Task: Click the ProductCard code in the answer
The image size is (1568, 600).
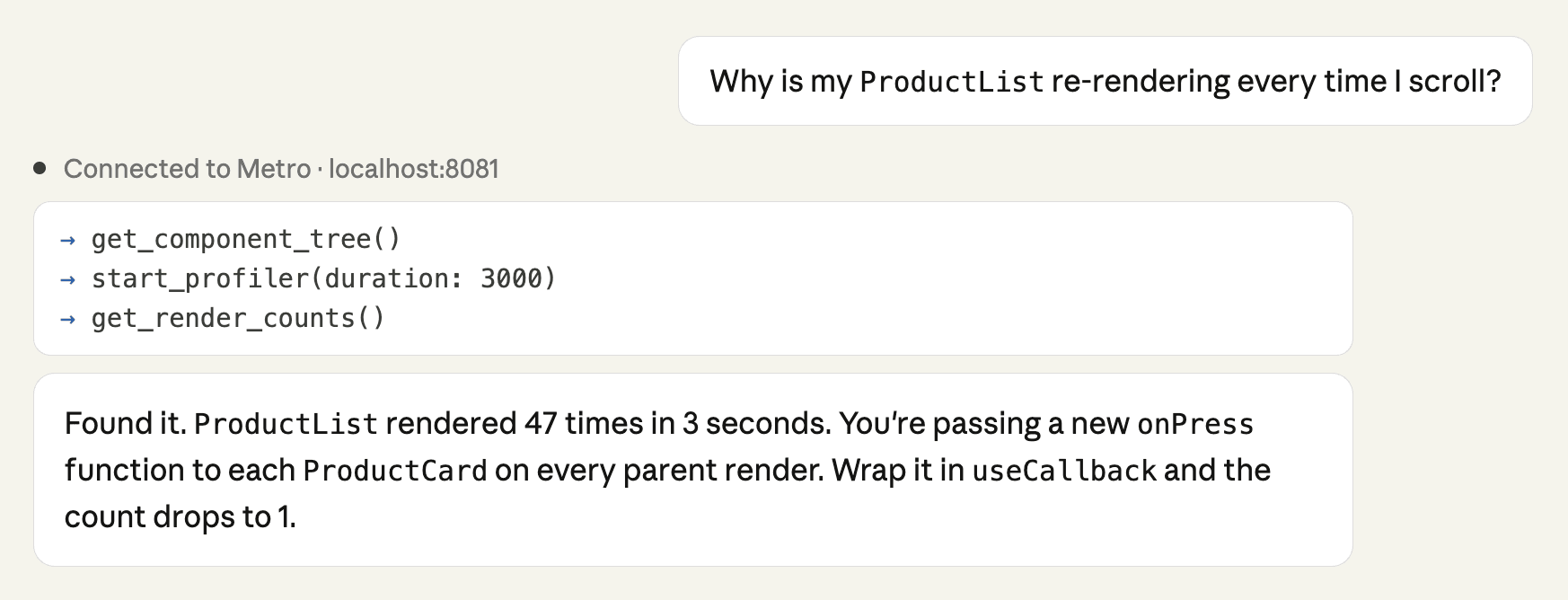Action: [x=395, y=471]
